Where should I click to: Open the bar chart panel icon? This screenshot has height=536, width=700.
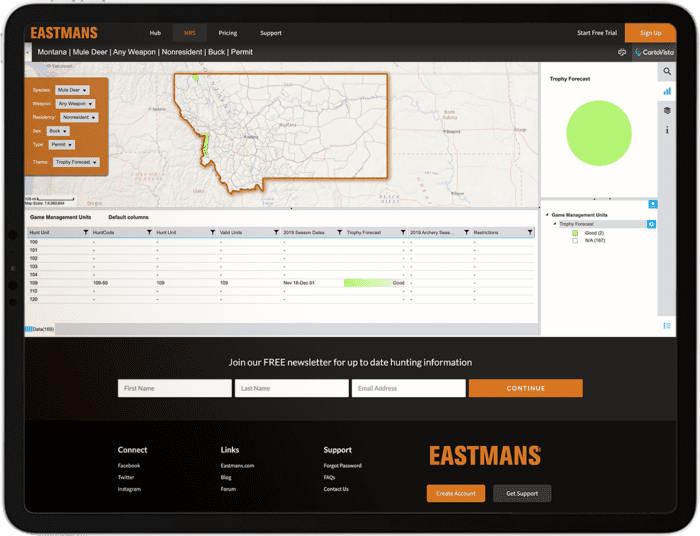667,91
